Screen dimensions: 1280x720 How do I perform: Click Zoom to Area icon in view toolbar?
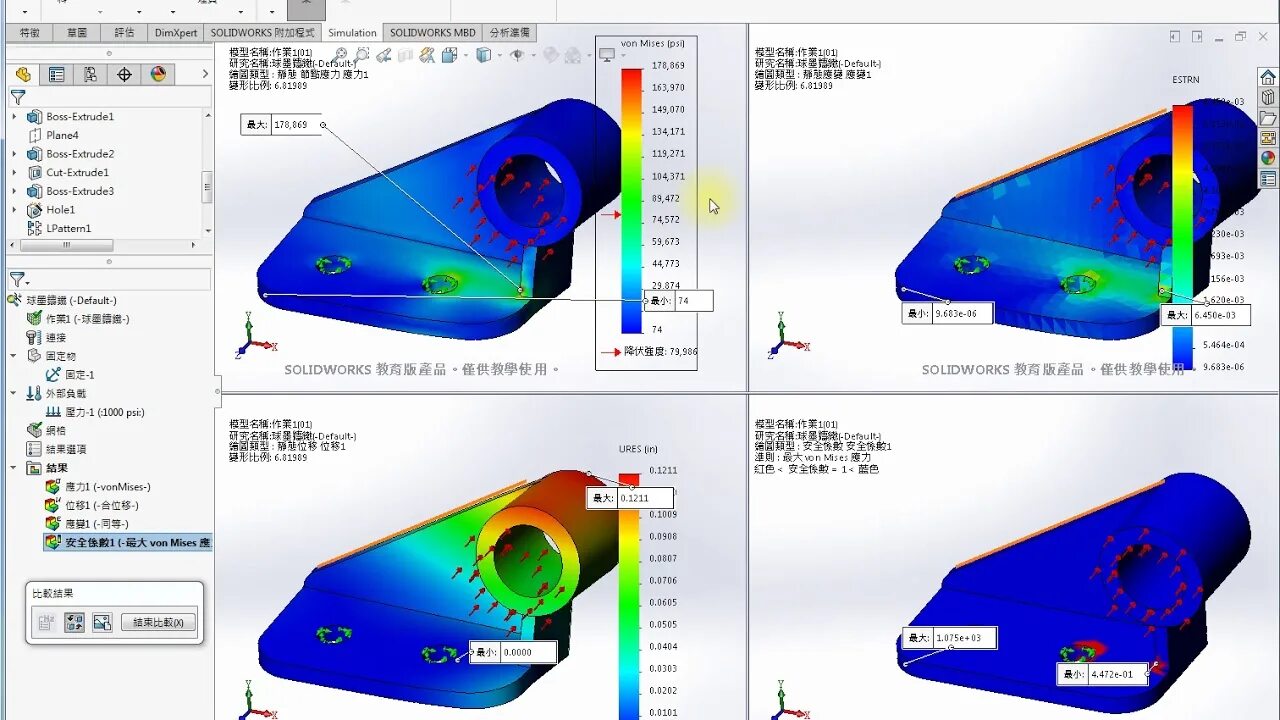coord(362,55)
